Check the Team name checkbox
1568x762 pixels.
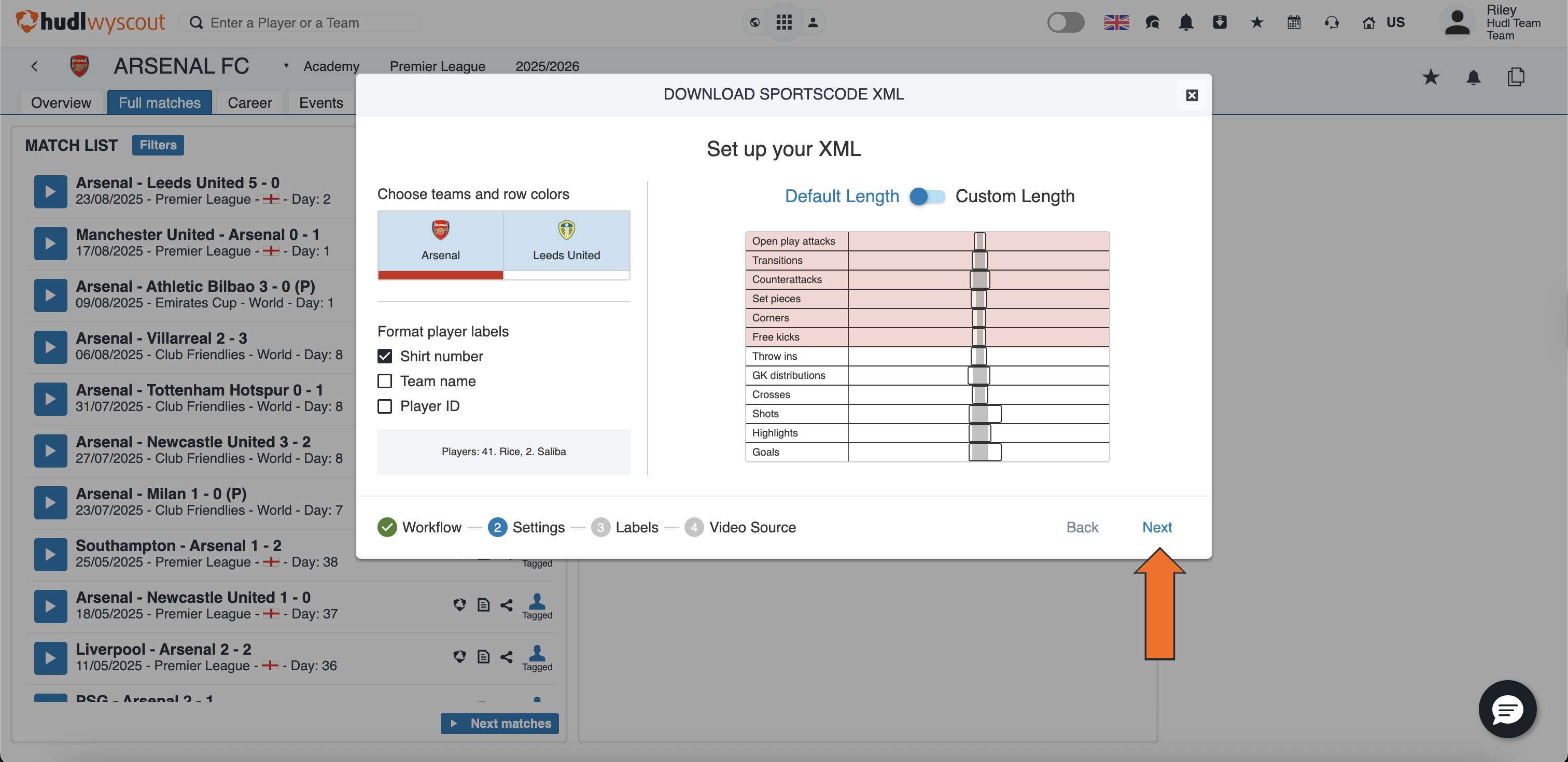pyautogui.click(x=384, y=381)
